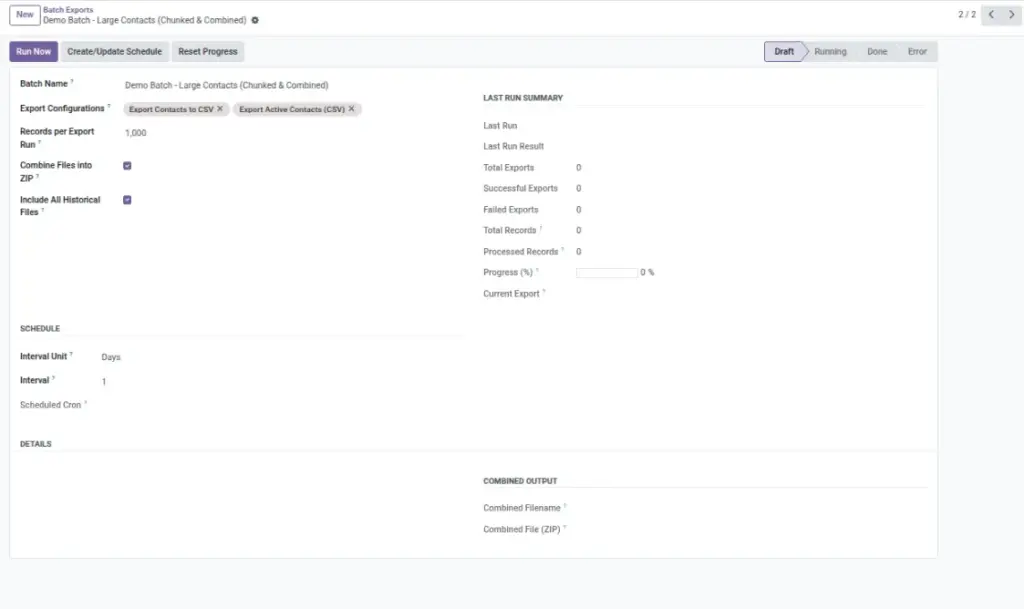Screen dimensions: 1024x609
Task: Open the gear actions menu beside the record title
Action: click(255, 20)
